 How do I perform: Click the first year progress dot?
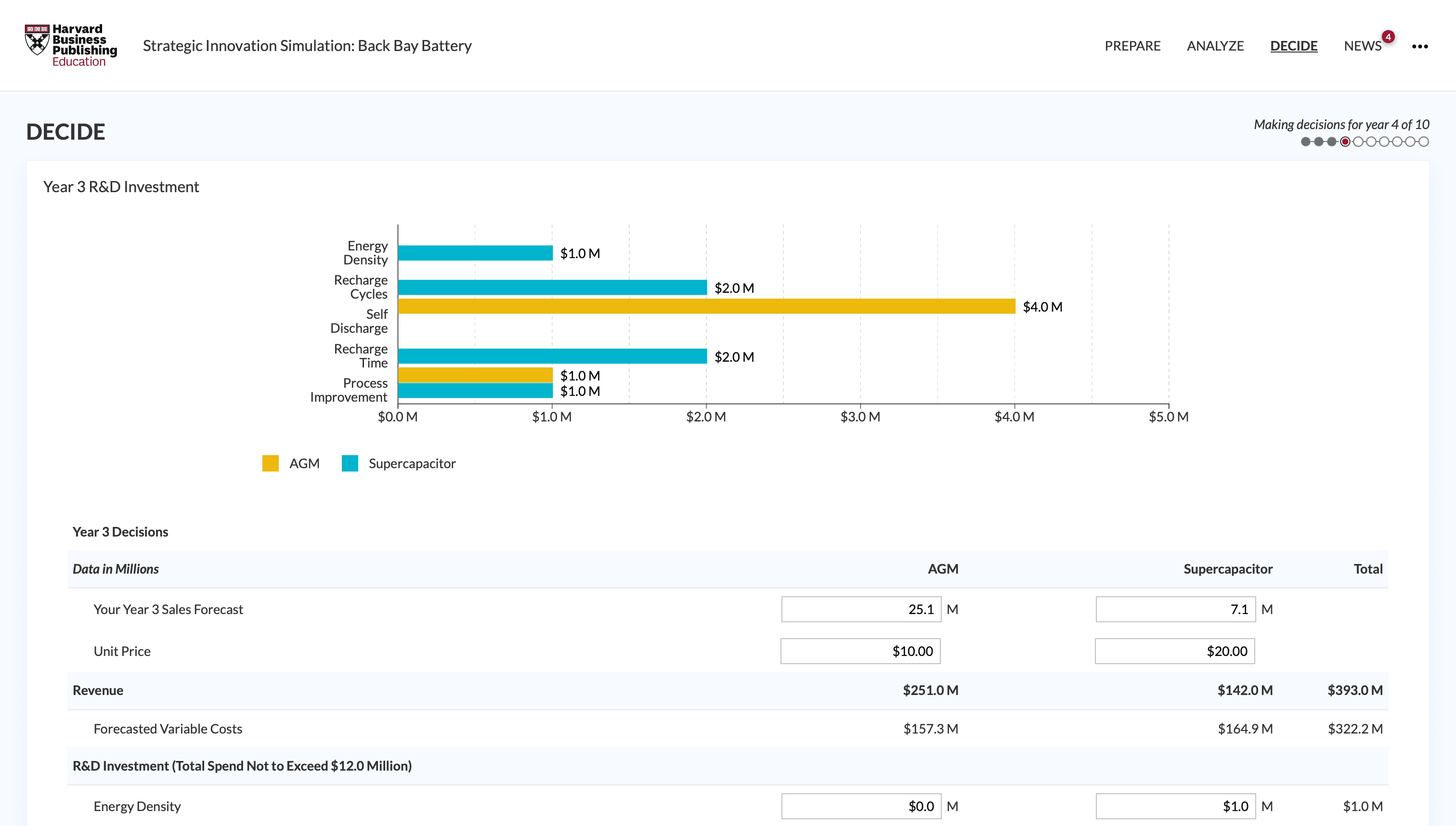point(1306,142)
